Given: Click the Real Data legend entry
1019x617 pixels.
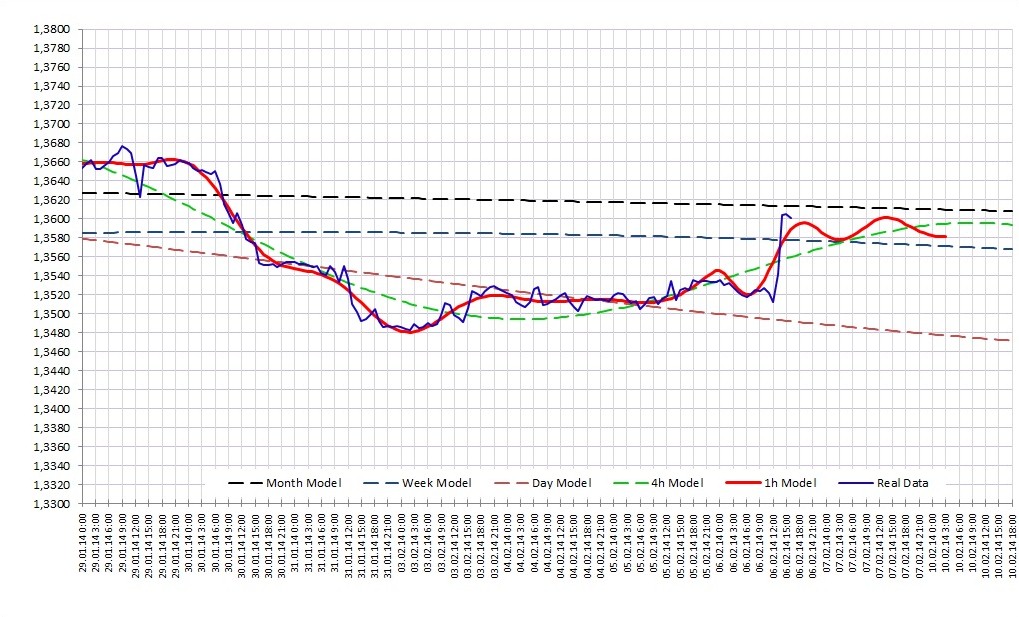Looking at the screenshot, I should (x=883, y=483).
